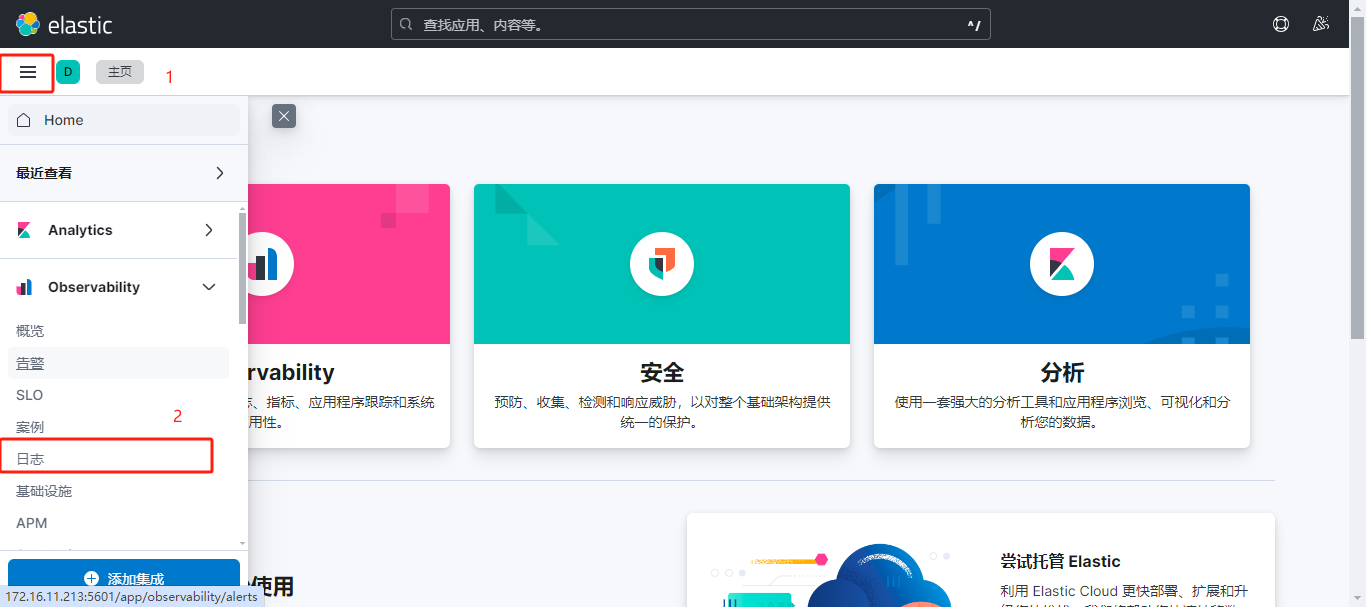Click the sidebar navigation scrollbar
This screenshot has width=1366, height=607.
pyautogui.click(x=242, y=268)
